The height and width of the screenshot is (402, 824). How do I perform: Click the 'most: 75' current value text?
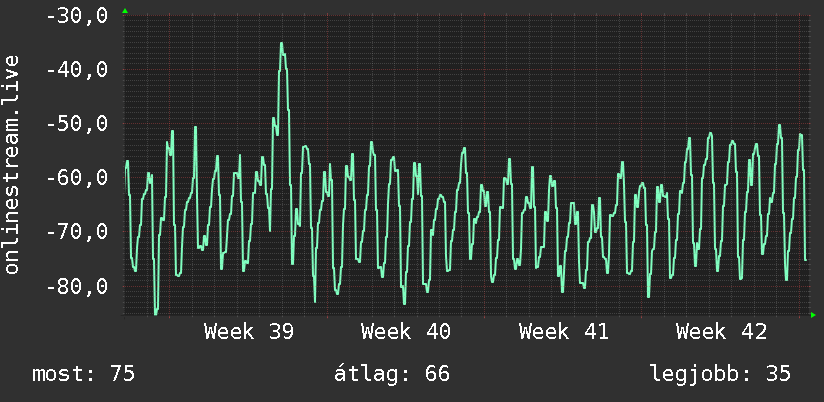[84, 374]
